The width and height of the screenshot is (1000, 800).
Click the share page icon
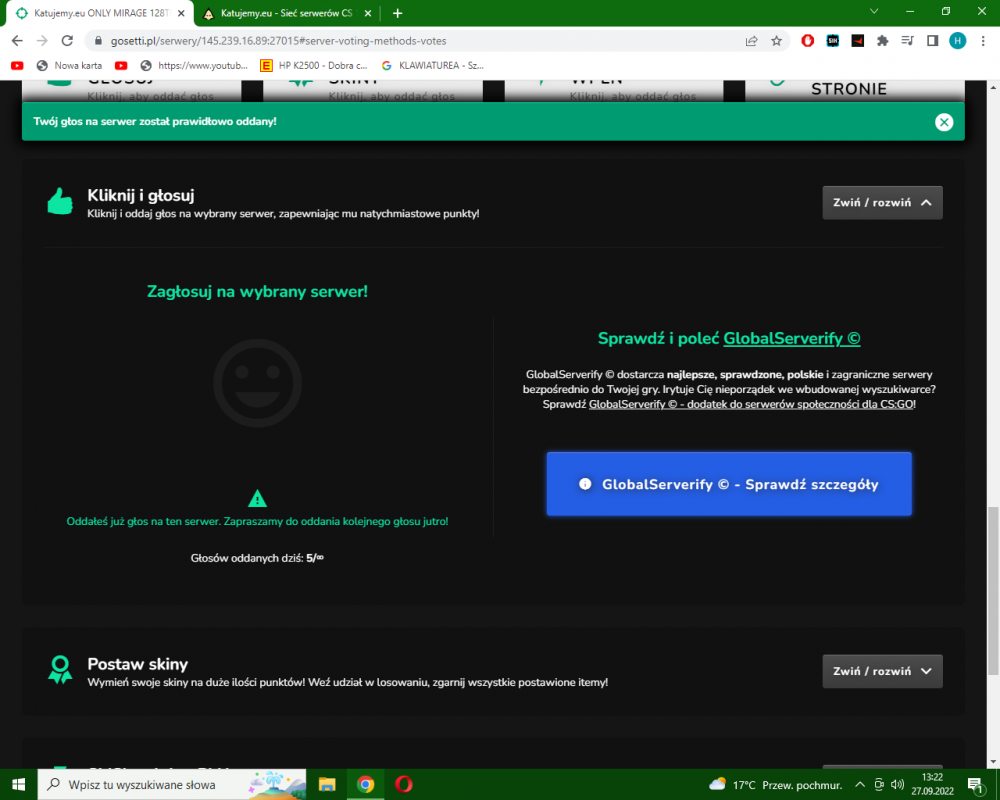coord(751,41)
